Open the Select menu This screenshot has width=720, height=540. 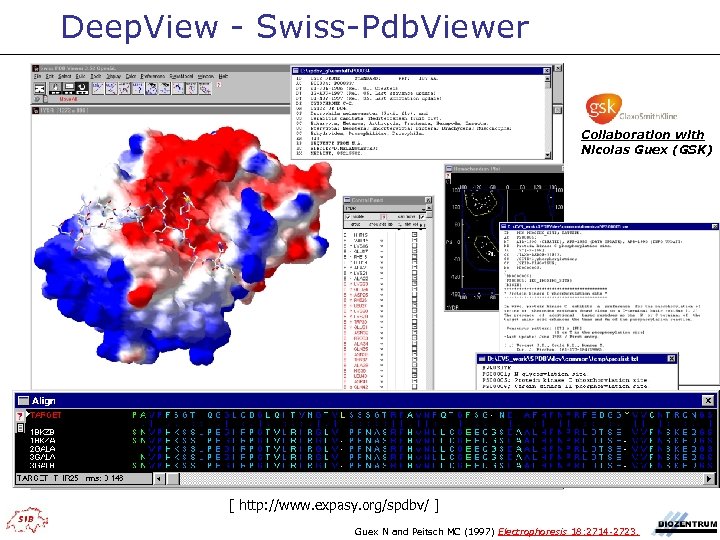[x=65, y=76]
